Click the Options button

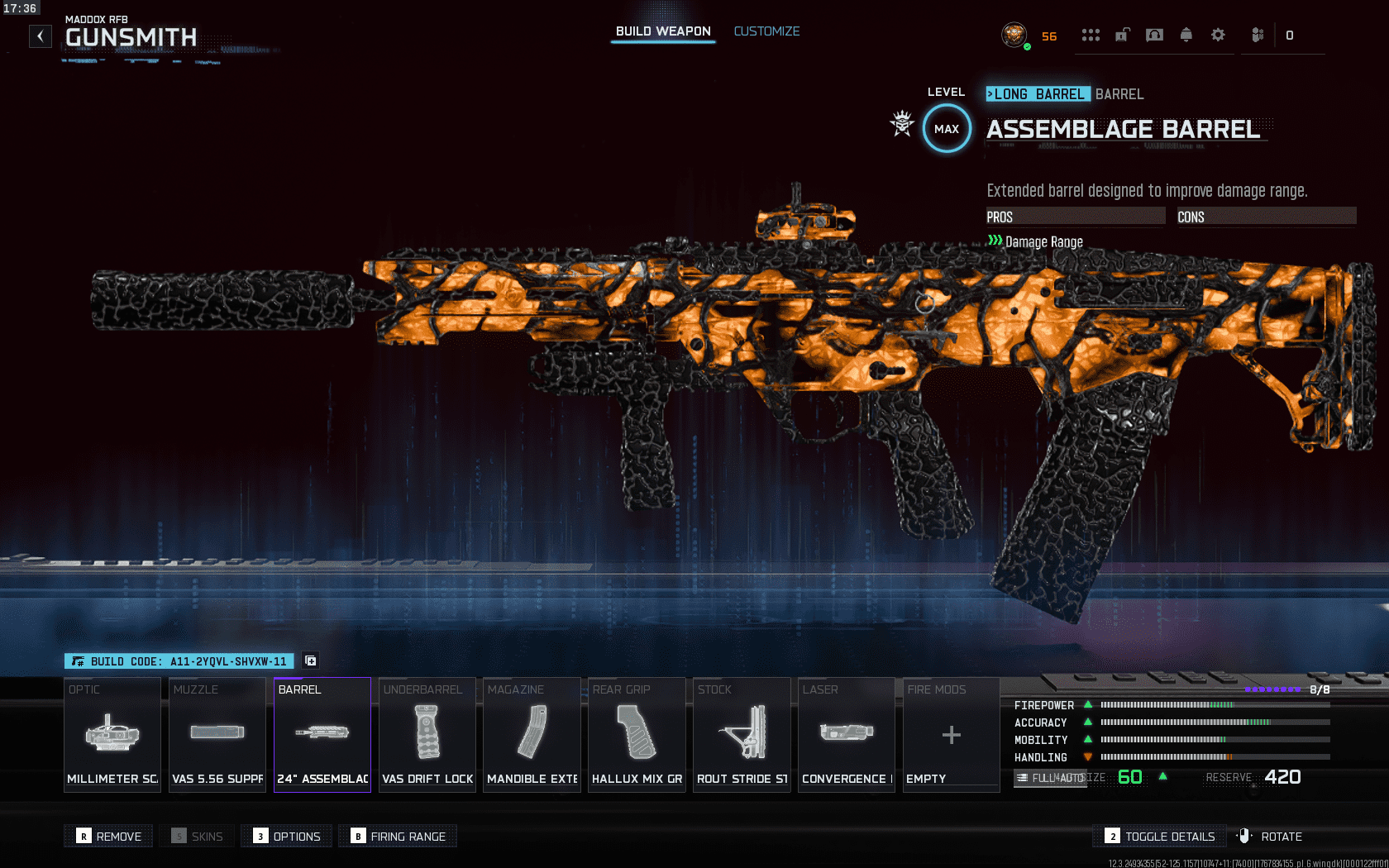[287, 837]
